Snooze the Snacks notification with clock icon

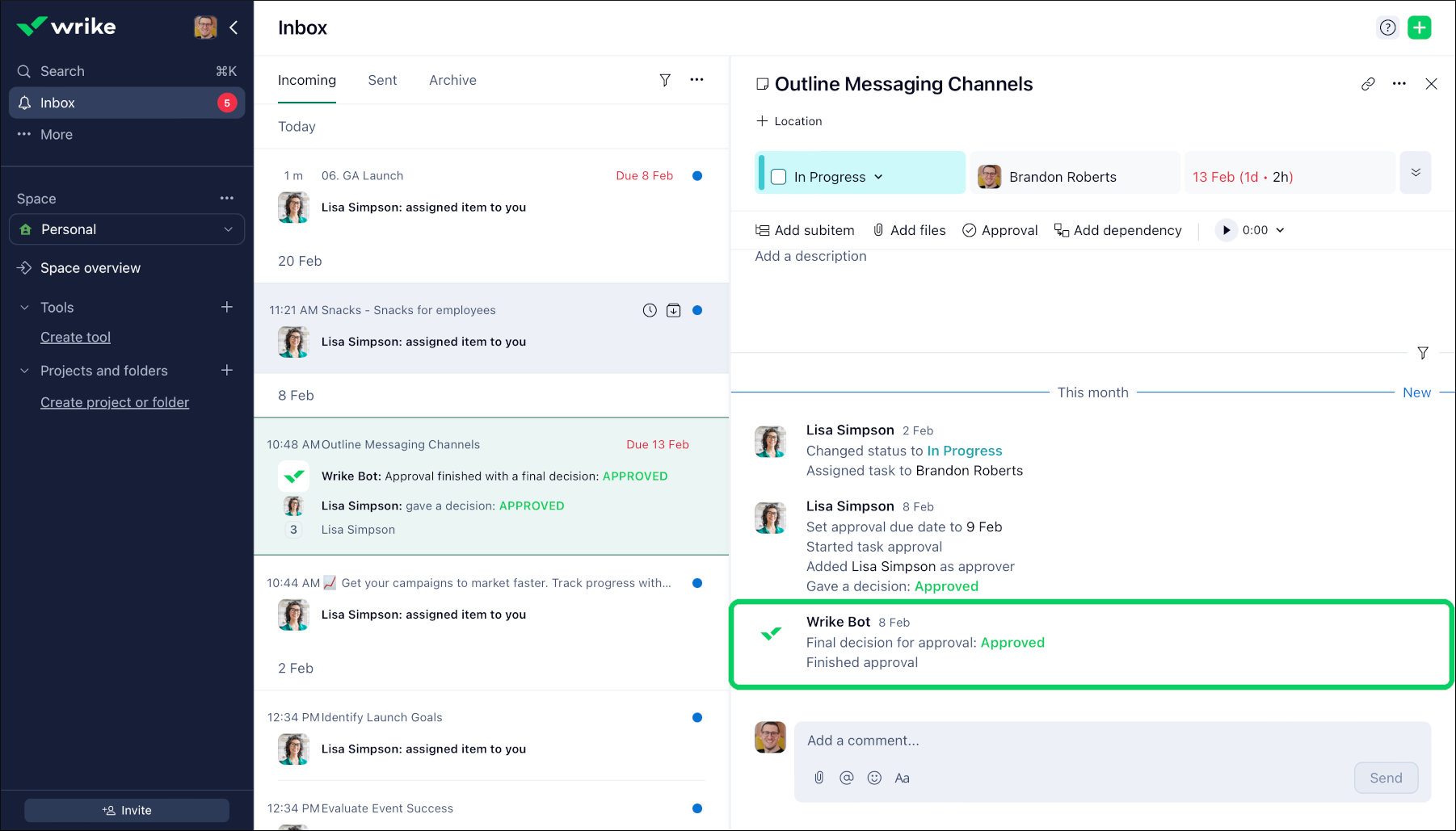tap(650, 310)
